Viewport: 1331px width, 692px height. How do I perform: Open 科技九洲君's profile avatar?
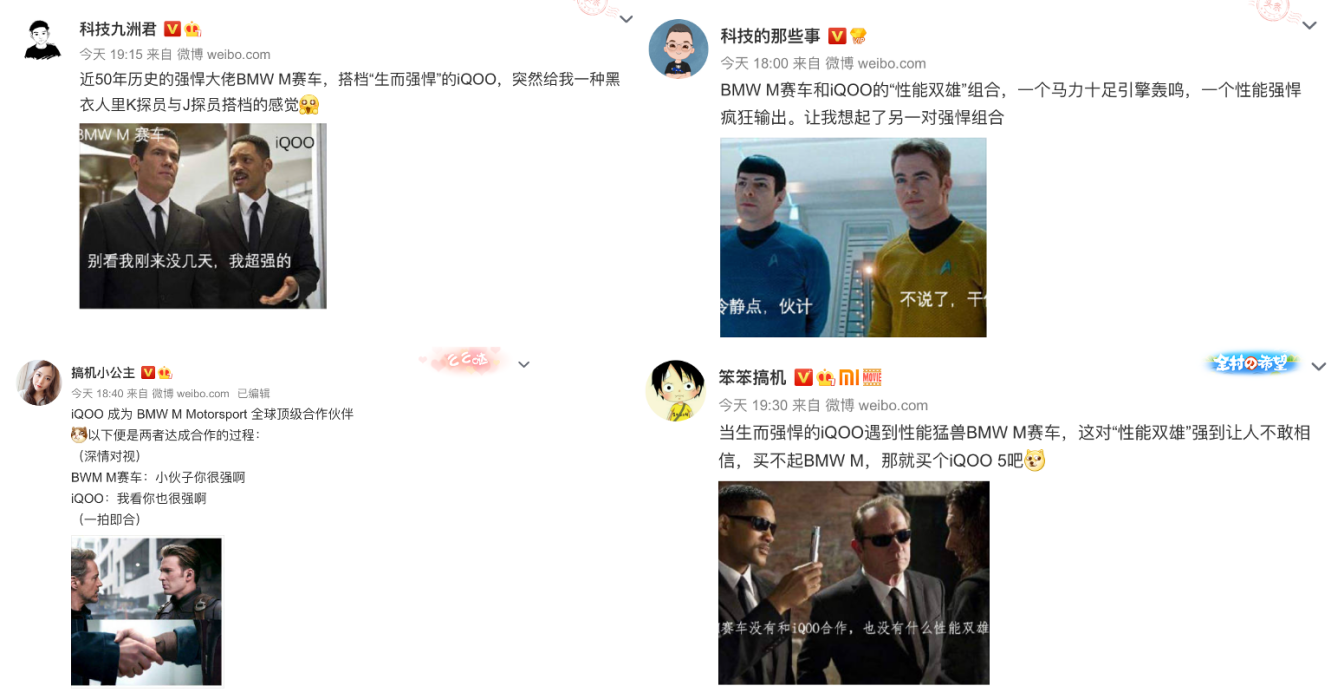click(x=41, y=39)
